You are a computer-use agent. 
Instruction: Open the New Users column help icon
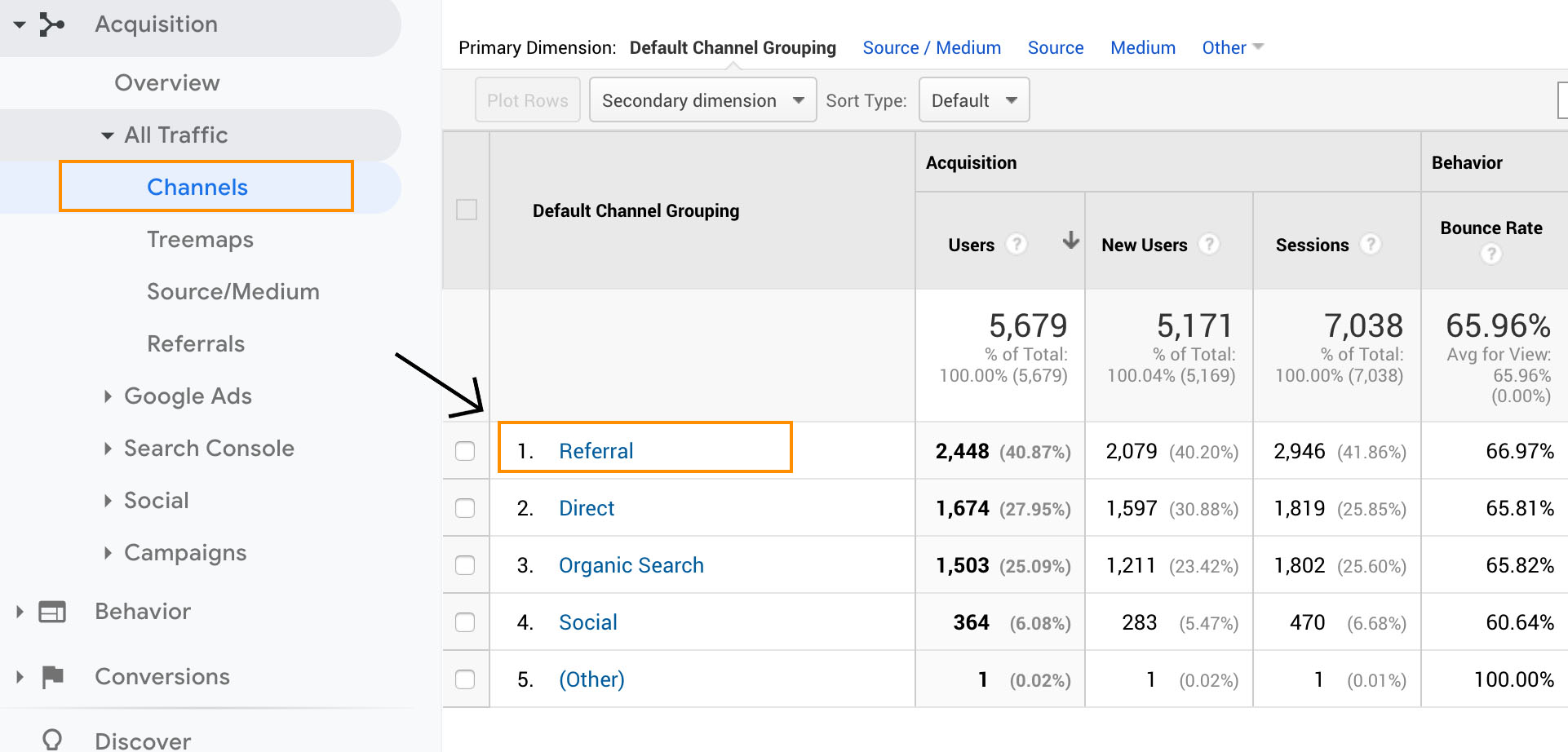click(1209, 244)
